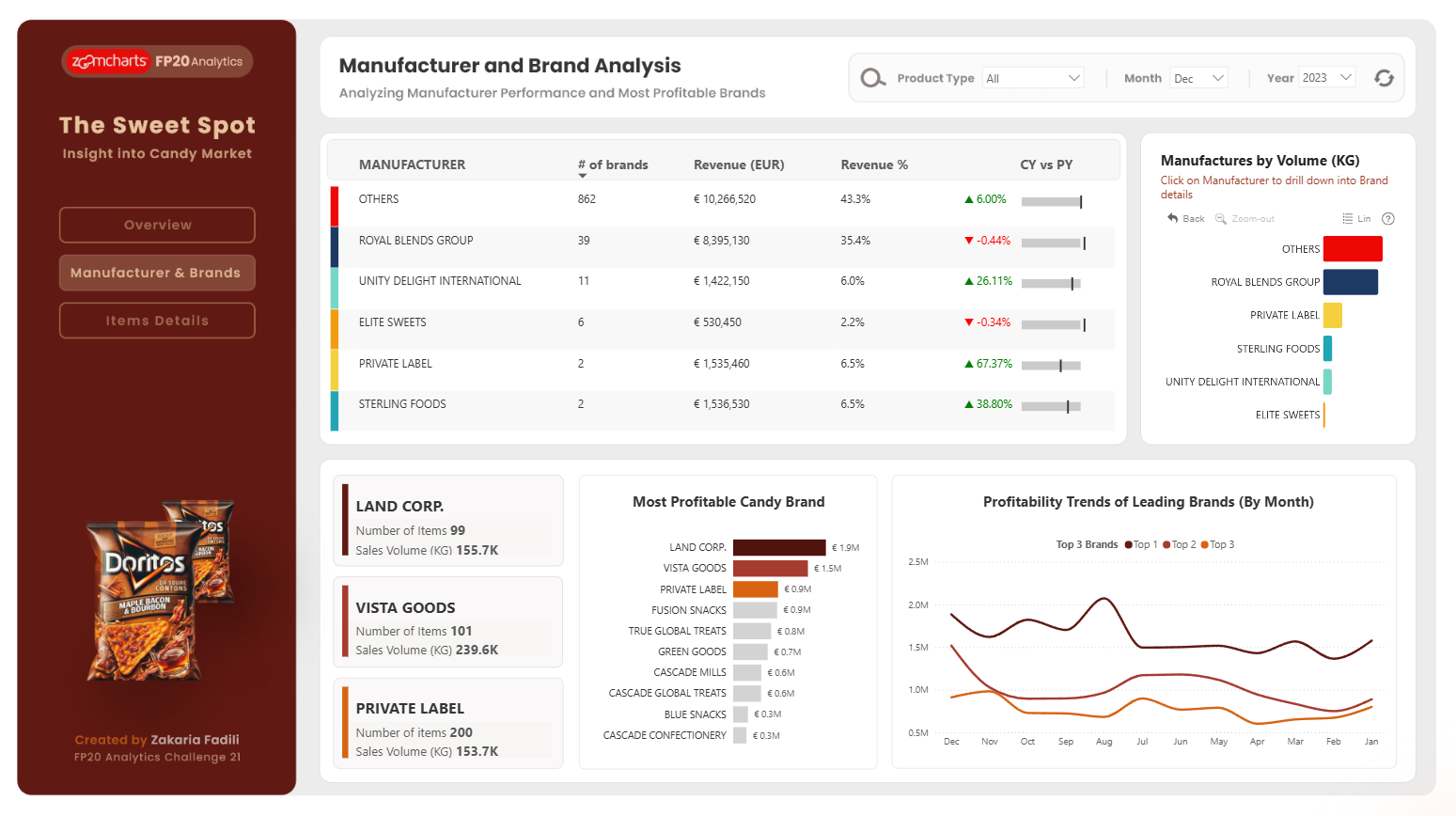
Task: Select UNITY DELIGHT INTERNATIONAL in the table
Action: [440, 281]
